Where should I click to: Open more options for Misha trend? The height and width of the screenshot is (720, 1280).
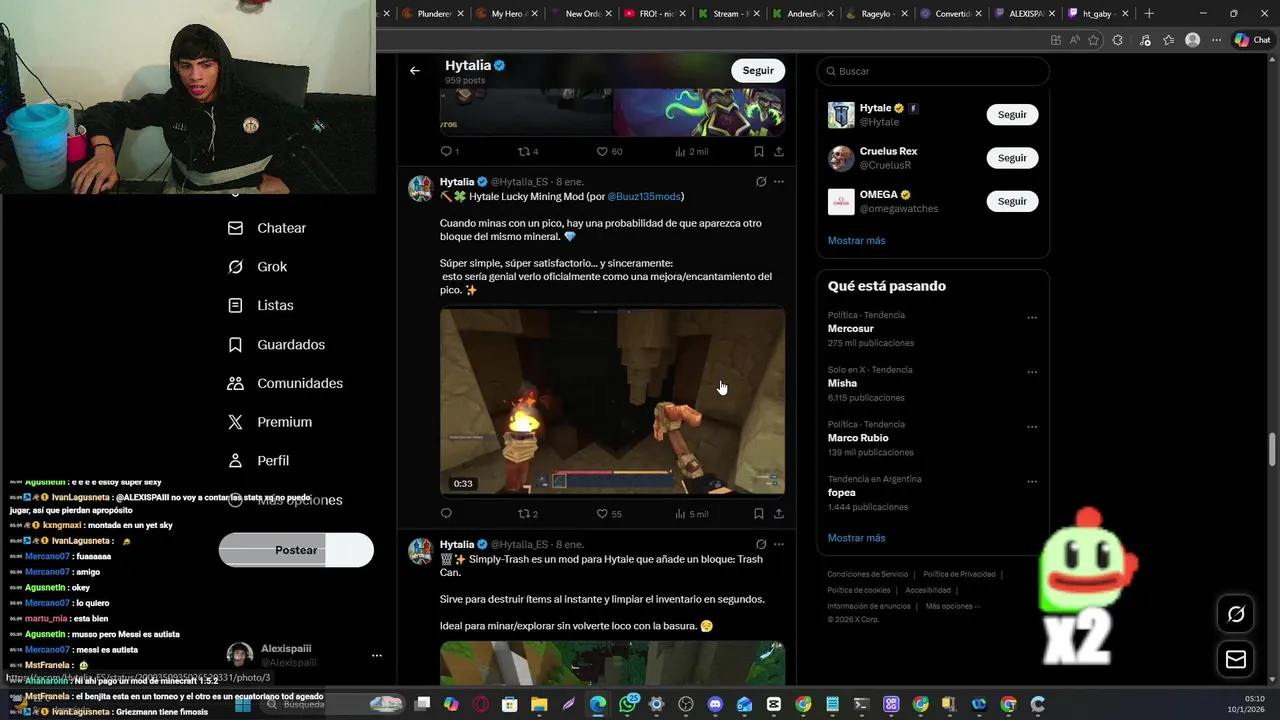point(1032,372)
